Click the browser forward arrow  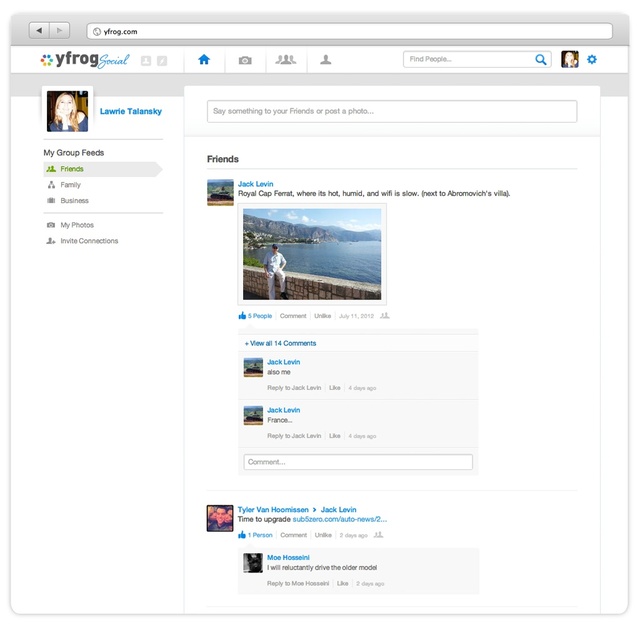(x=60, y=31)
